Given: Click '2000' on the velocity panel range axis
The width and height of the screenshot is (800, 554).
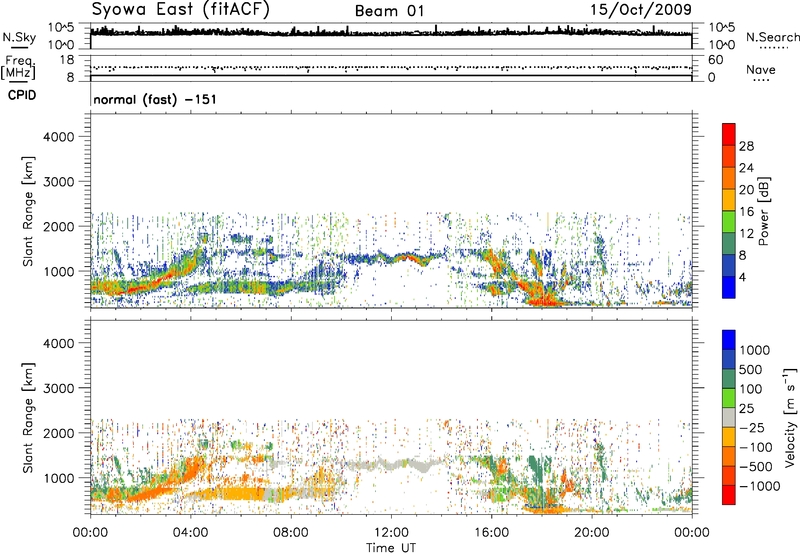Looking at the screenshot, I should 59,433.
